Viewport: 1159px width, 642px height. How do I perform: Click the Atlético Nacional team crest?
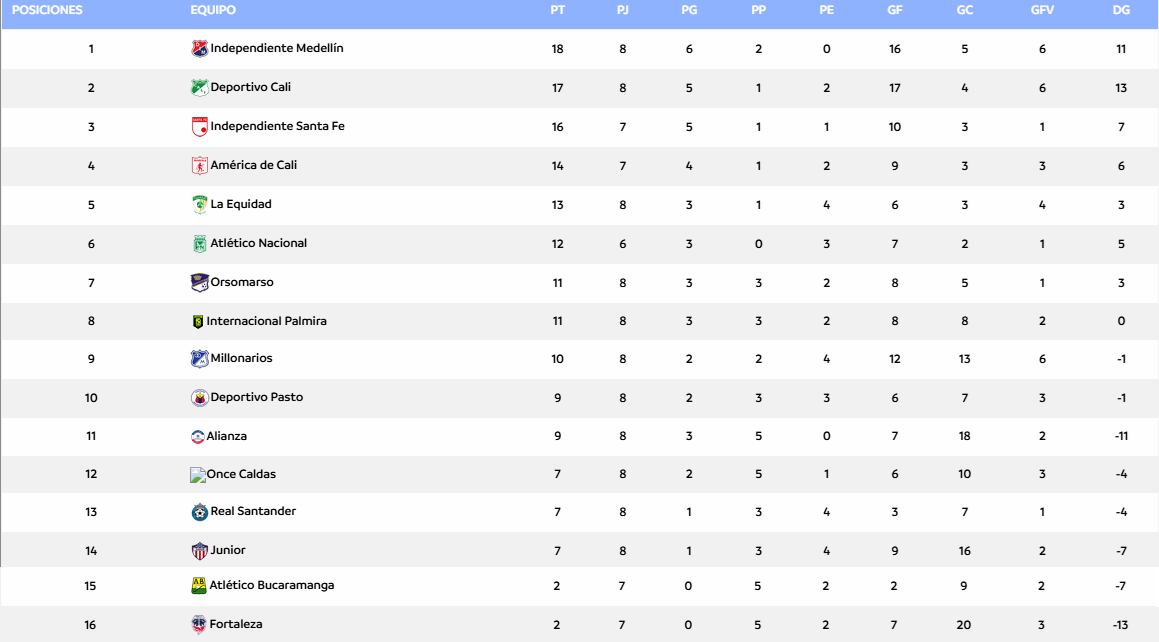click(x=199, y=244)
